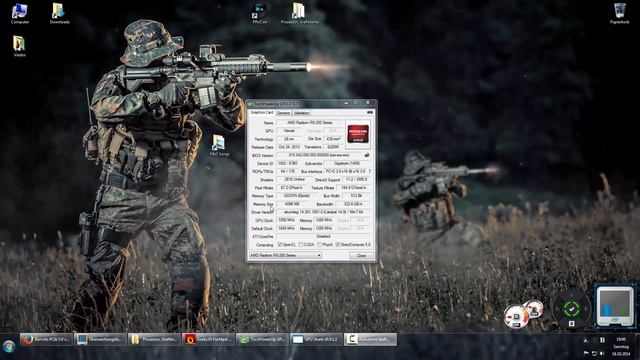Click the Radeon graphics logo
The image size is (640, 360).
point(358,134)
